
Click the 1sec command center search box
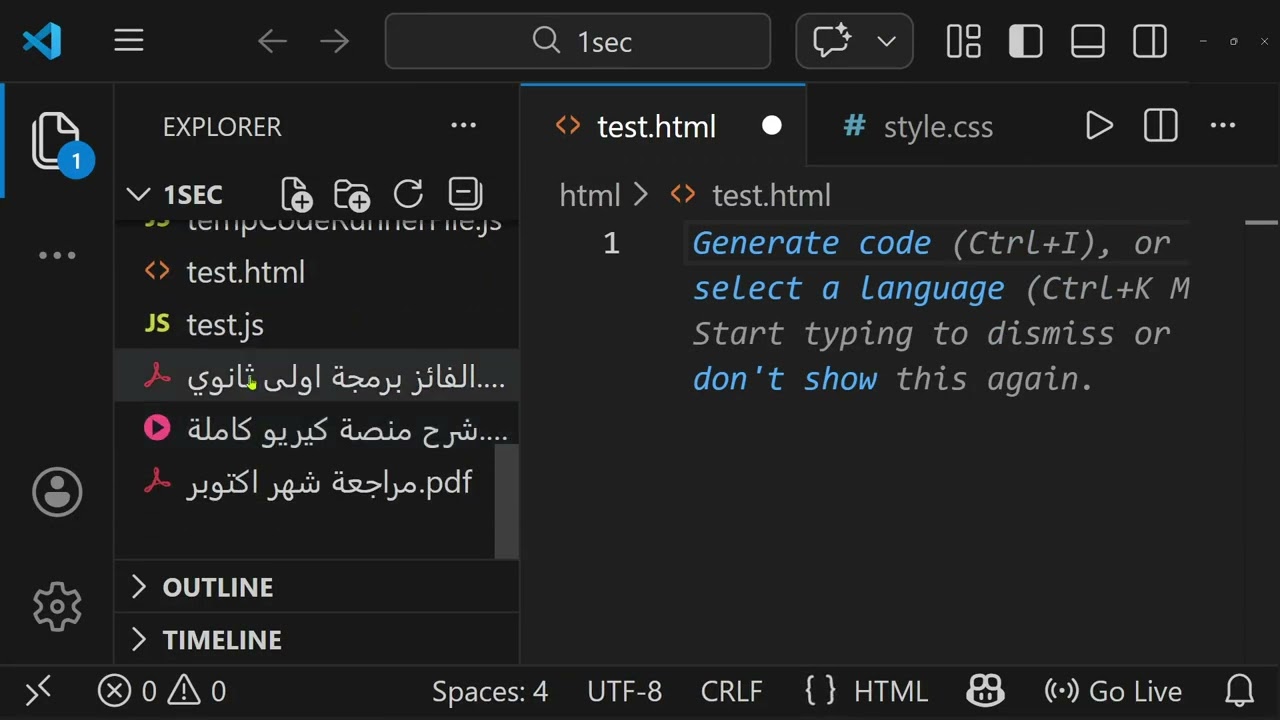point(578,41)
